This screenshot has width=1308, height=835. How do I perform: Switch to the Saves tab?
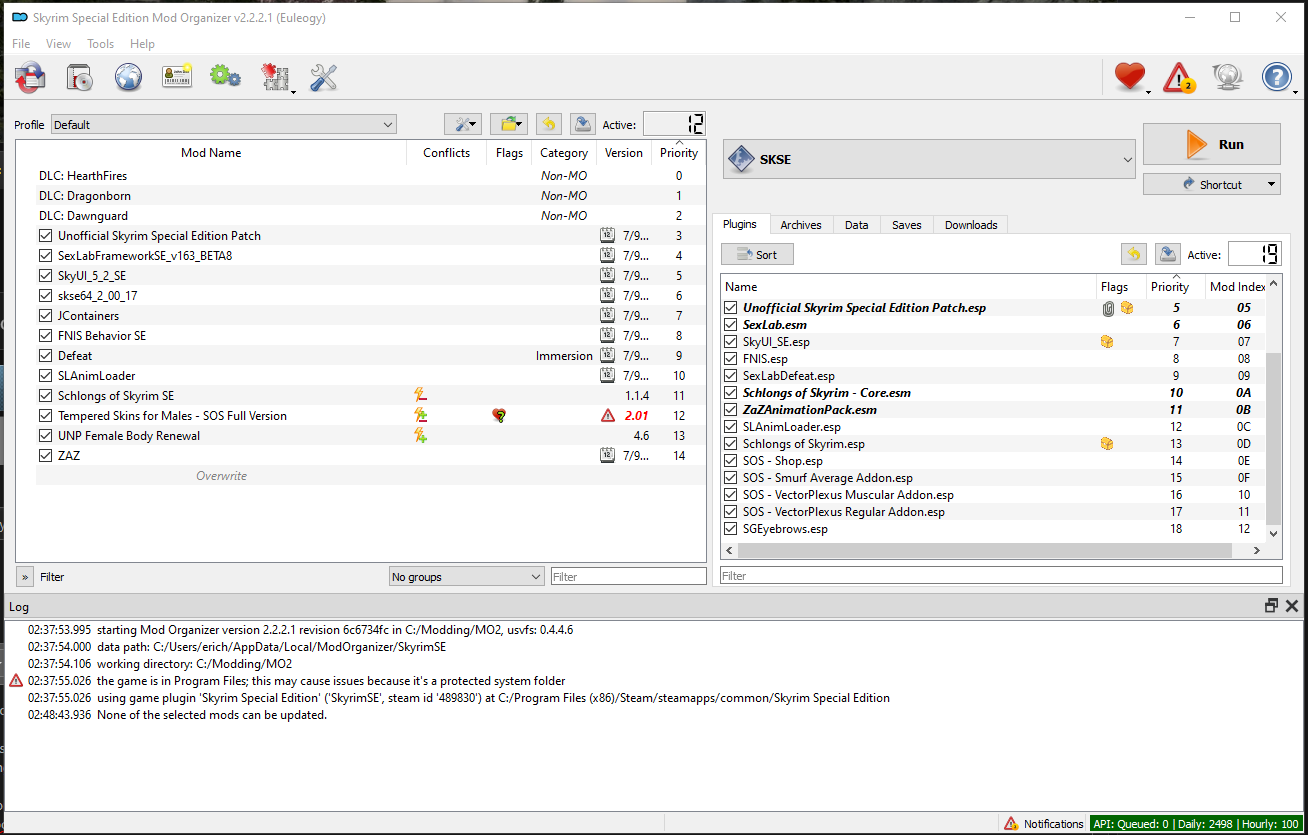(x=907, y=225)
